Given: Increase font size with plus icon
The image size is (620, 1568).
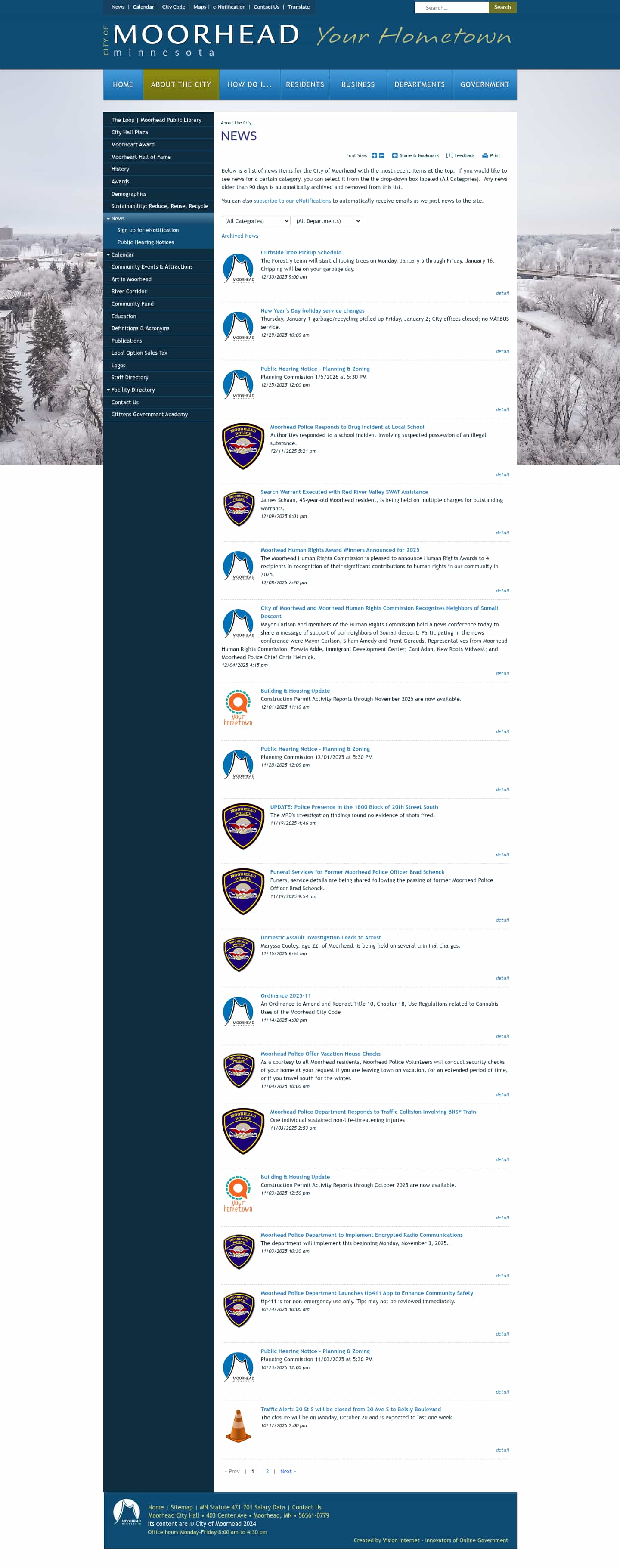Looking at the screenshot, I should 374,155.
